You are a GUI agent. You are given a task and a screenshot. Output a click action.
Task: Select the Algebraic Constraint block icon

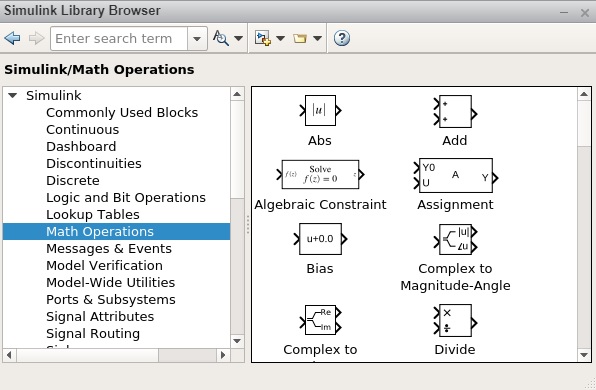pyautogui.click(x=320, y=174)
